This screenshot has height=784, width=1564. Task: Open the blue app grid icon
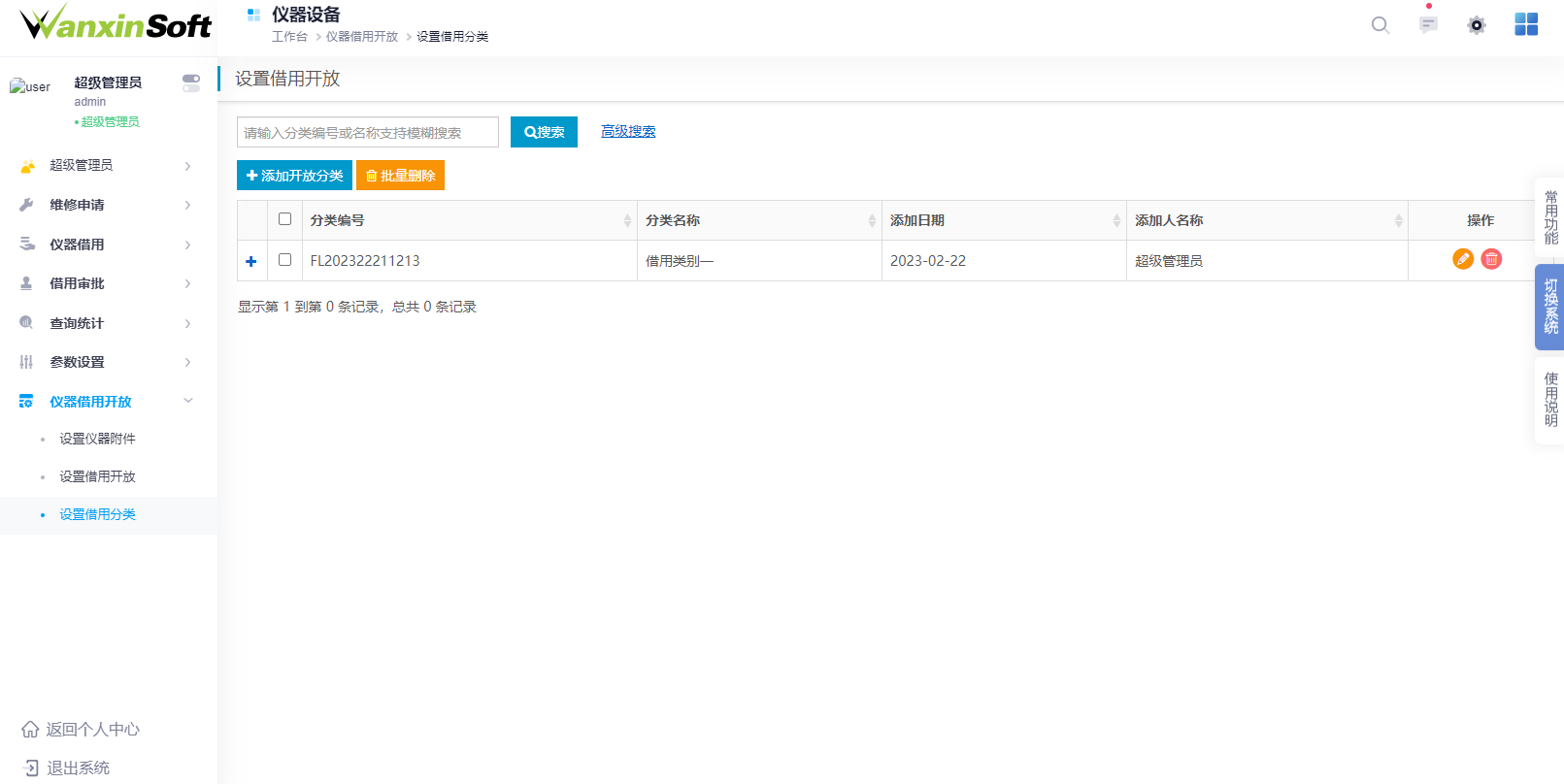[1526, 25]
